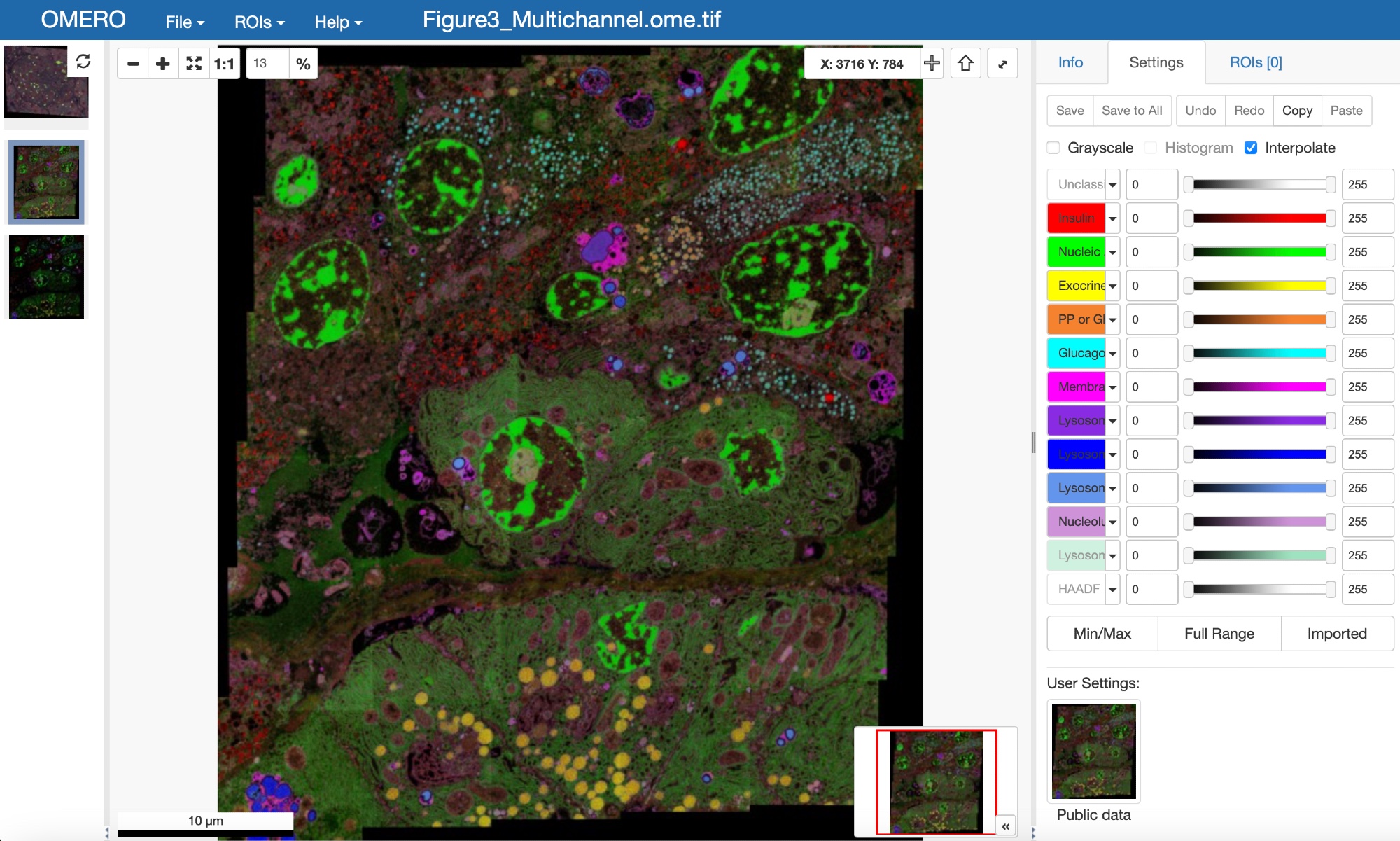Screen dimensions: 1400x841
Task: Click the Min/Max button
Action: point(1102,634)
